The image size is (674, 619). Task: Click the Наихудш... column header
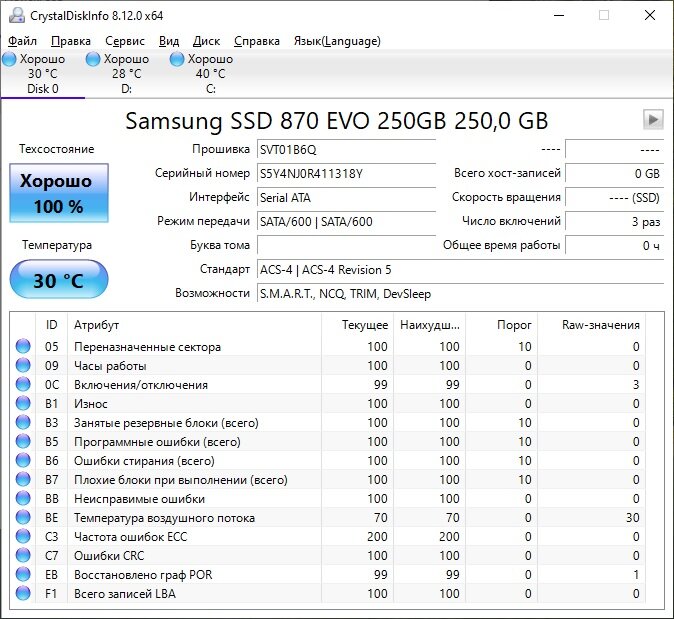point(430,325)
